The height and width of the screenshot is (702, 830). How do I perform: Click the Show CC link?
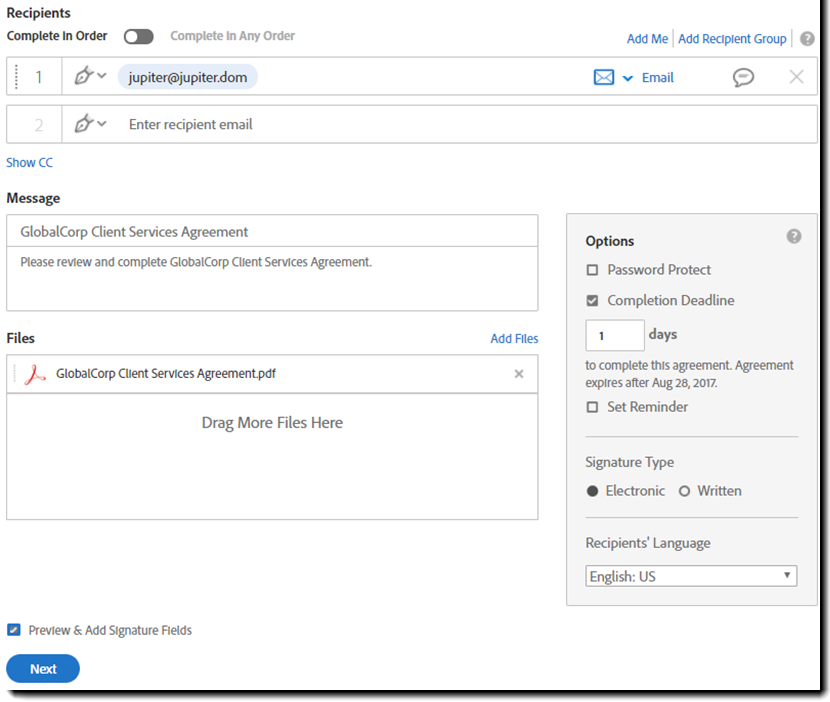tap(30, 162)
